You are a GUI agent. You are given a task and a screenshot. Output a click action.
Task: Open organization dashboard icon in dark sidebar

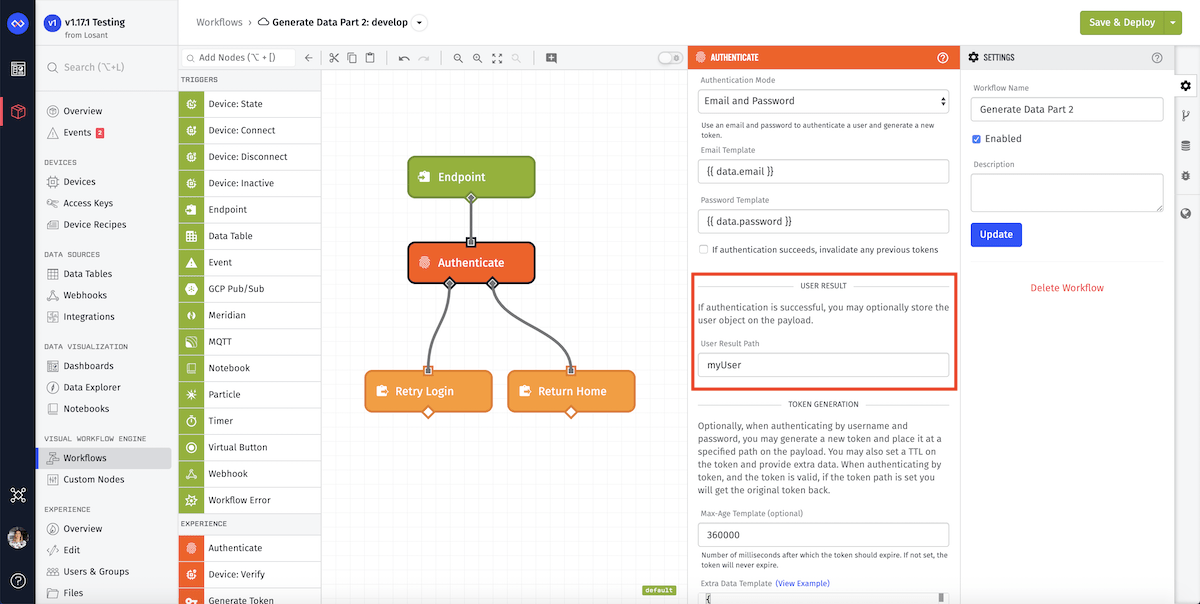[17, 69]
